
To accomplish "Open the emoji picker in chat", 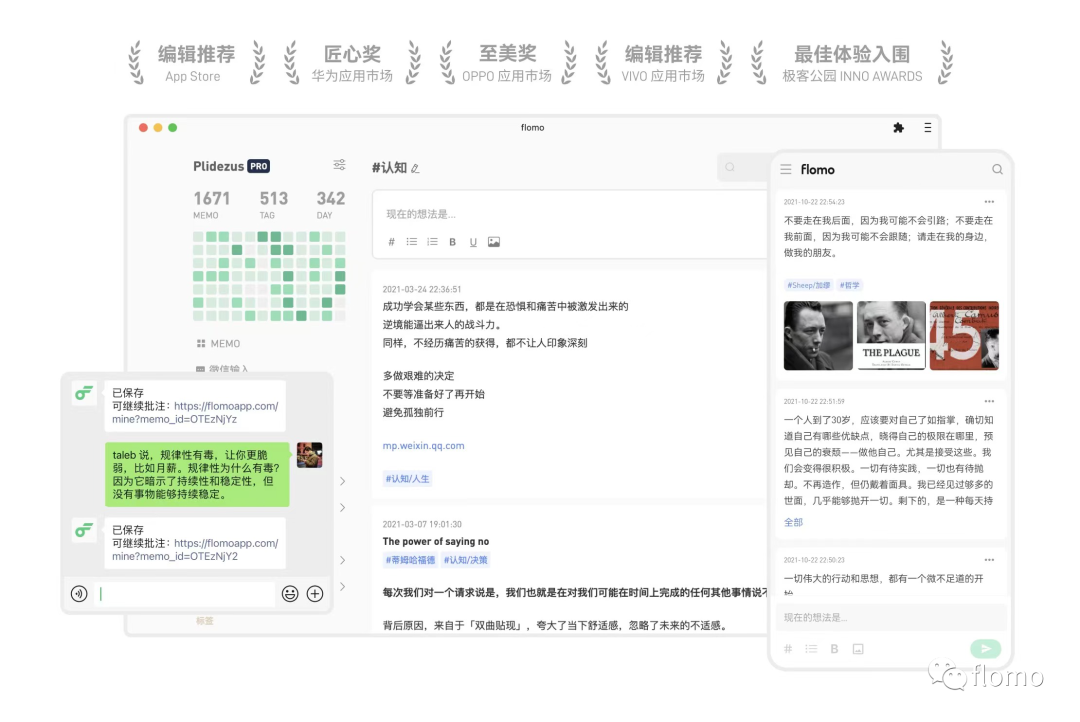I will click(290, 593).
